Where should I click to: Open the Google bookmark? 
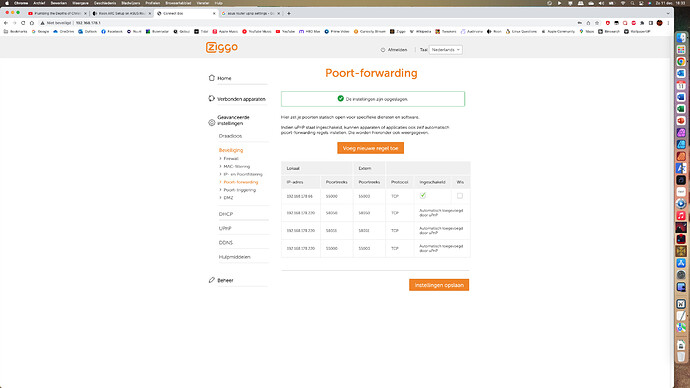[40, 32]
